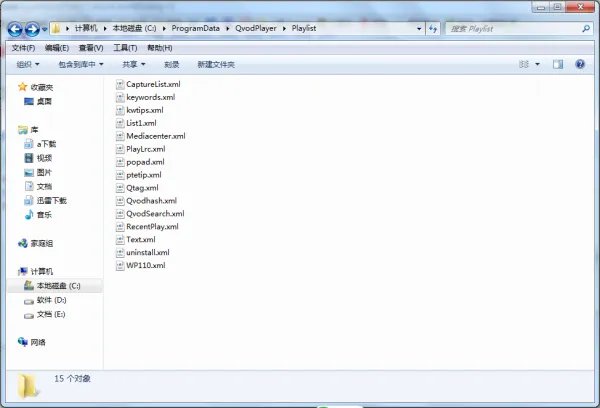Open the help question mark icon

(x=580, y=65)
